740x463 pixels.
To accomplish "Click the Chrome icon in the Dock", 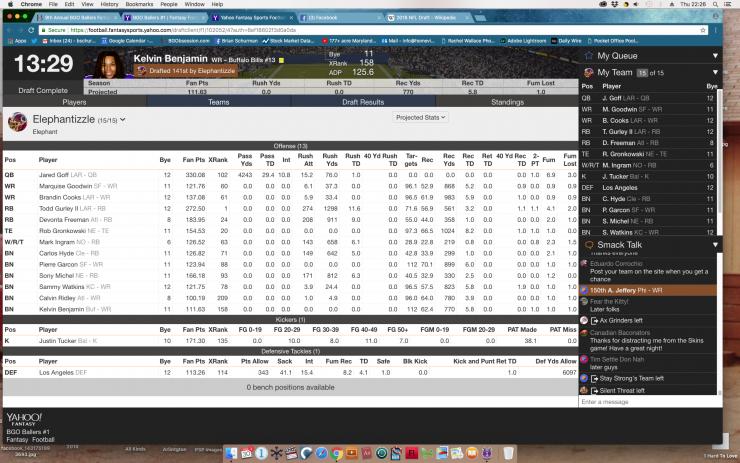I will [x=336, y=454].
